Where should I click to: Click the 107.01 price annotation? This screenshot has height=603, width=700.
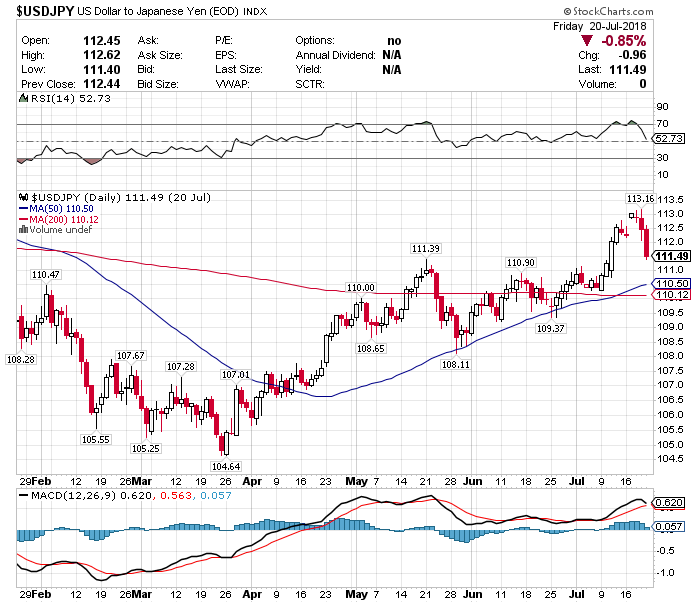click(236, 374)
